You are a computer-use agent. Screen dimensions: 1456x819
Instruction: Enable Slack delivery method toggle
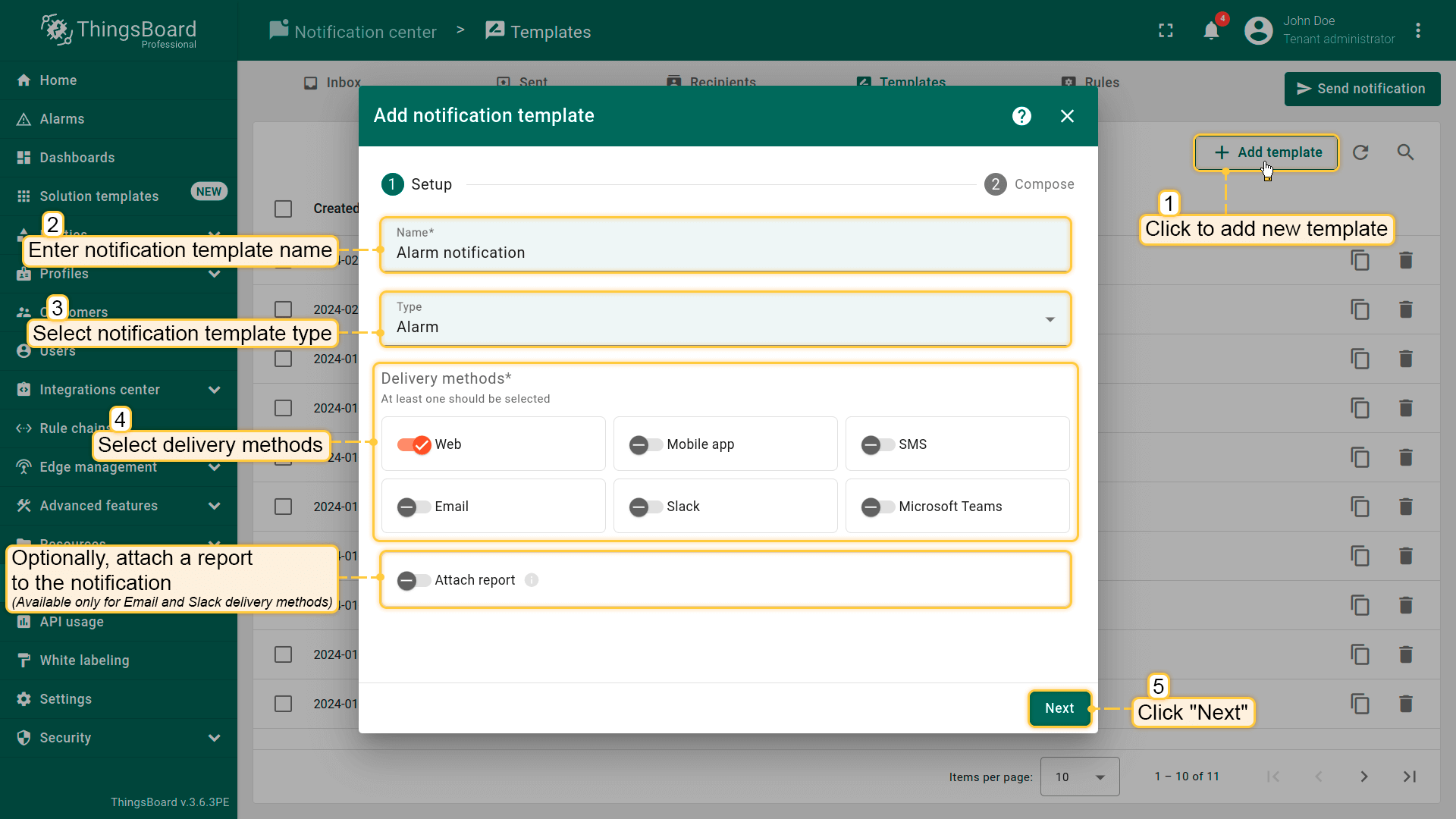(645, 507)
